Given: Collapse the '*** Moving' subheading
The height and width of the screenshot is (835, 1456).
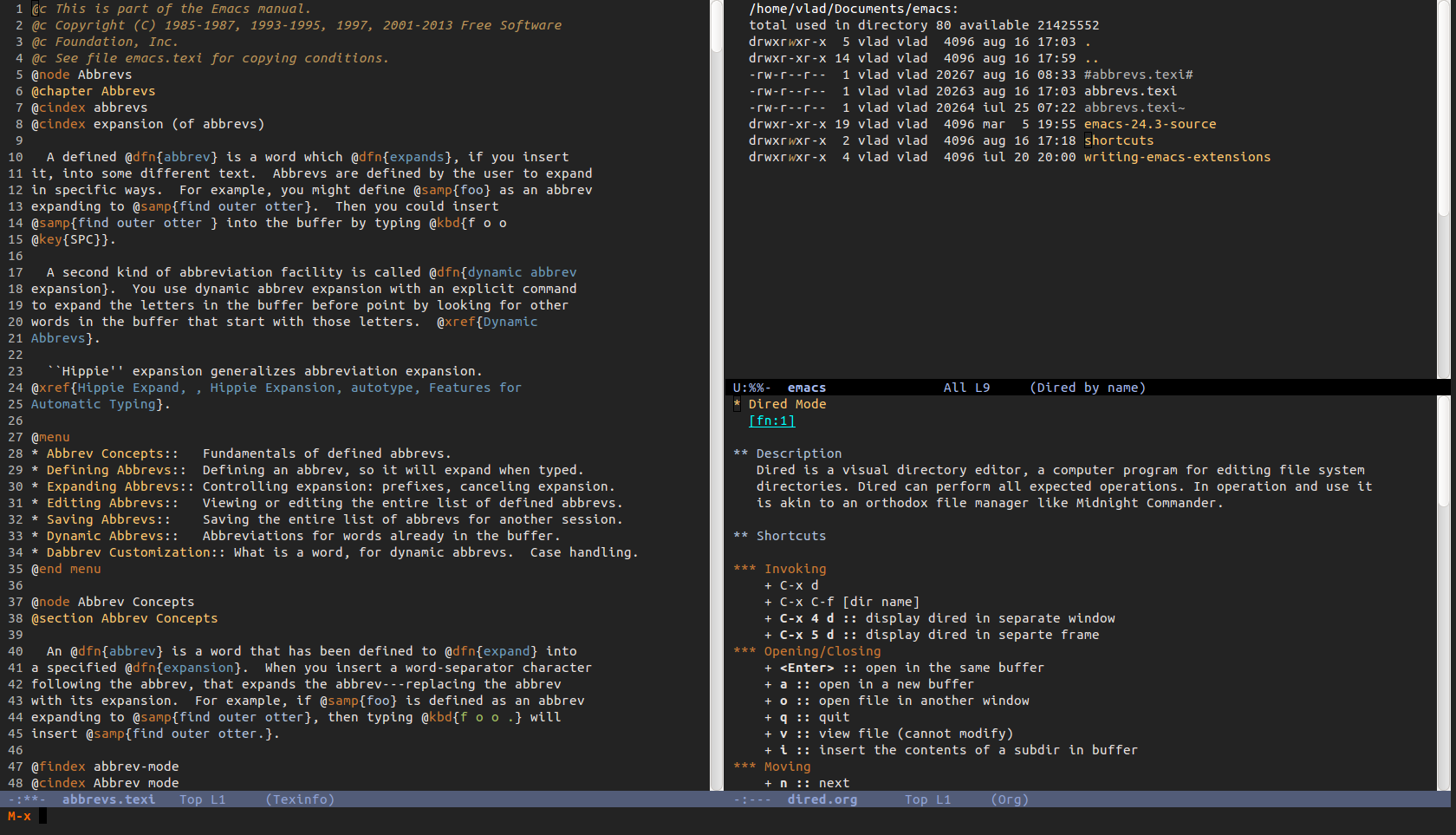Looking at the screenshot, I should tap(771, 767).
